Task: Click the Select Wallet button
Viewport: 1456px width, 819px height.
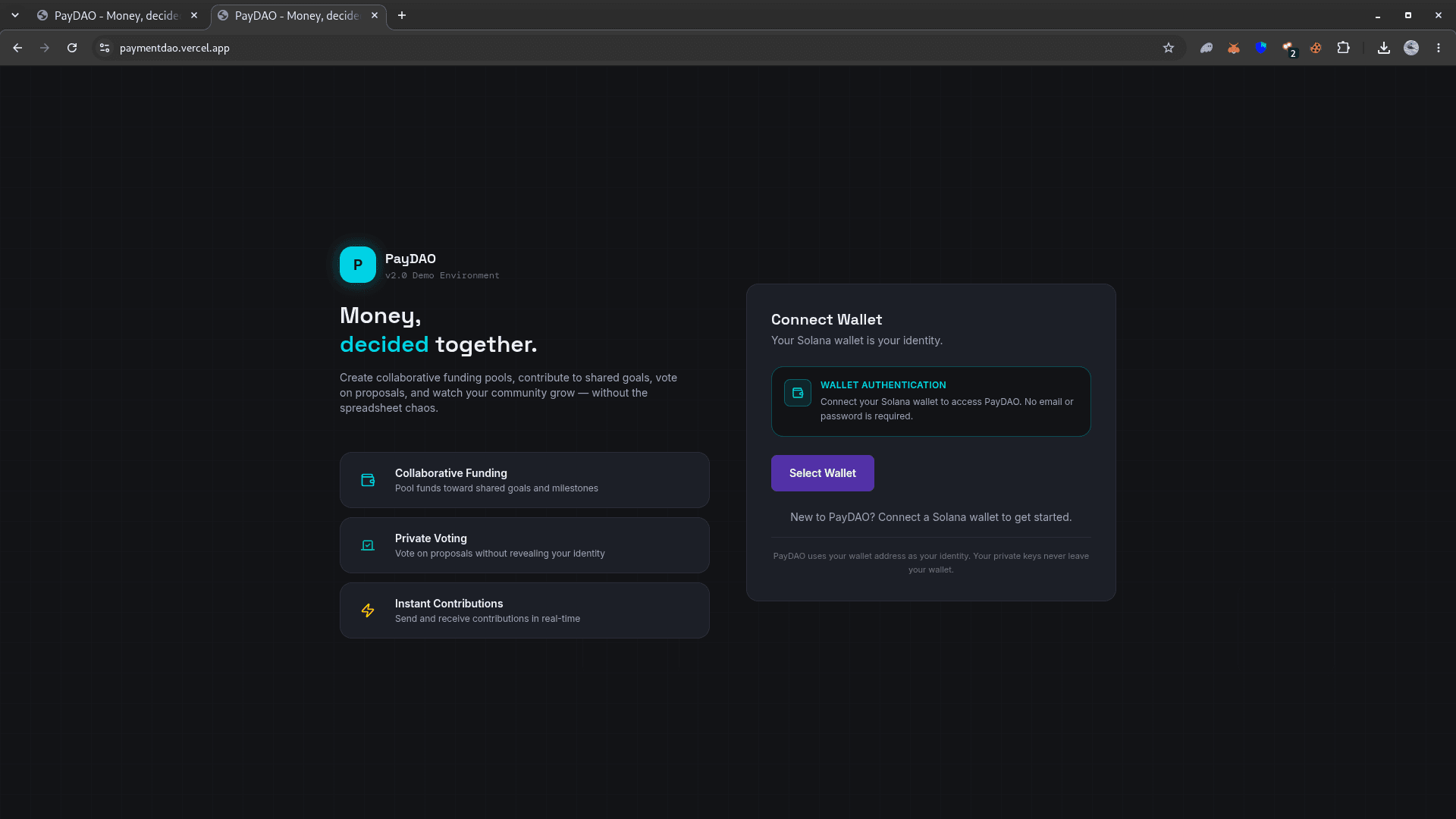Action: click(822, 473)
